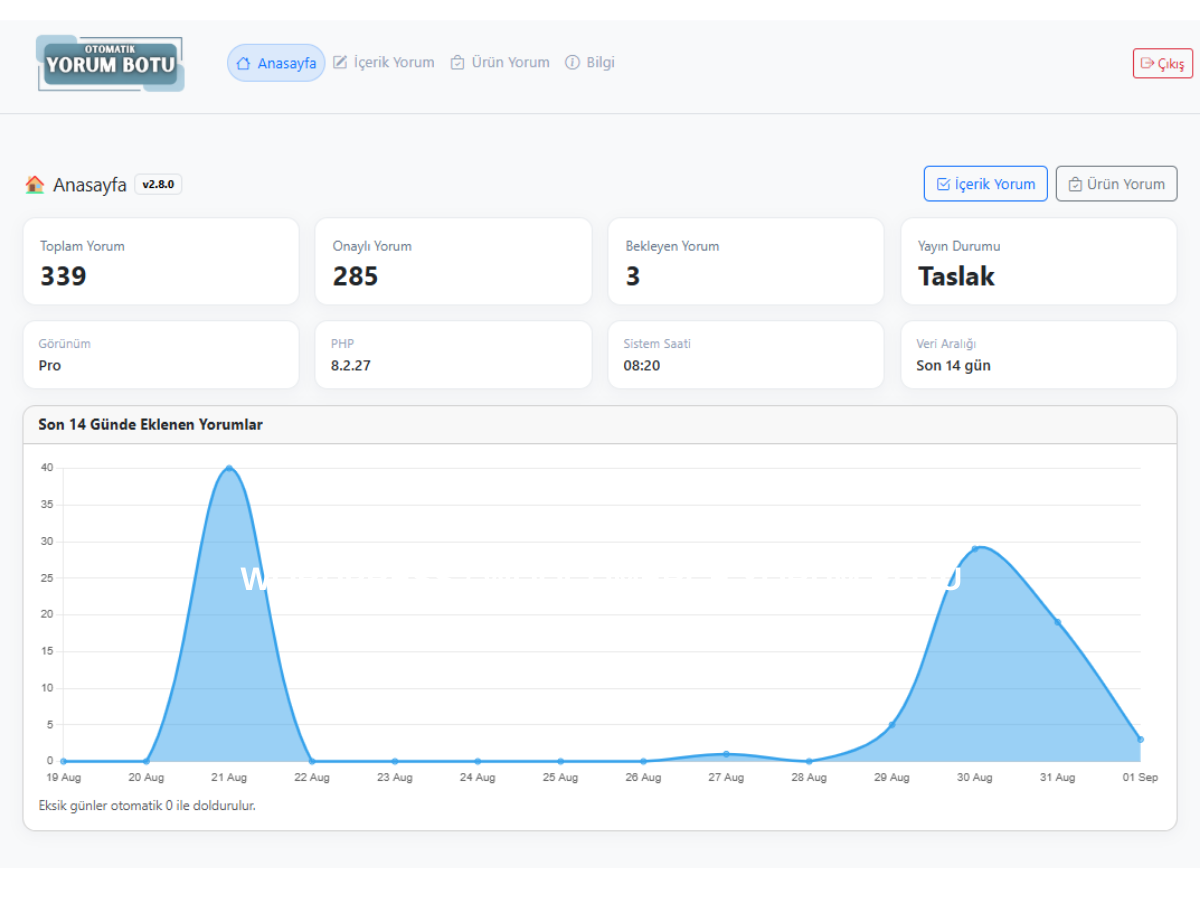Click the Otomatik Yorum Botu logo
This screenshot has height=900, width=1200.
click(x=110, y=63)
